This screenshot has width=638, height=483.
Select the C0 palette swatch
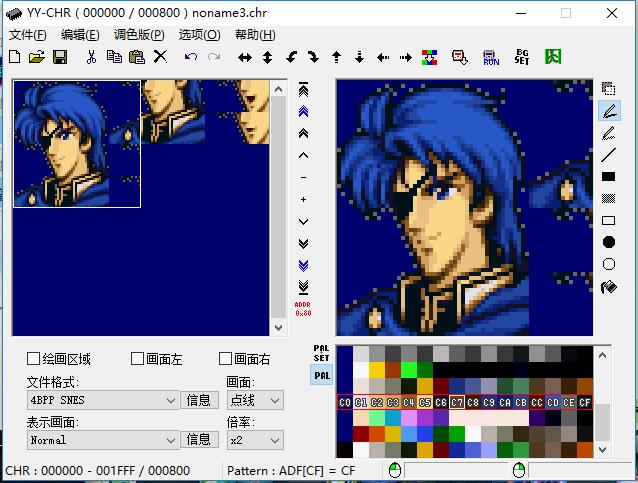coord(345,402)
